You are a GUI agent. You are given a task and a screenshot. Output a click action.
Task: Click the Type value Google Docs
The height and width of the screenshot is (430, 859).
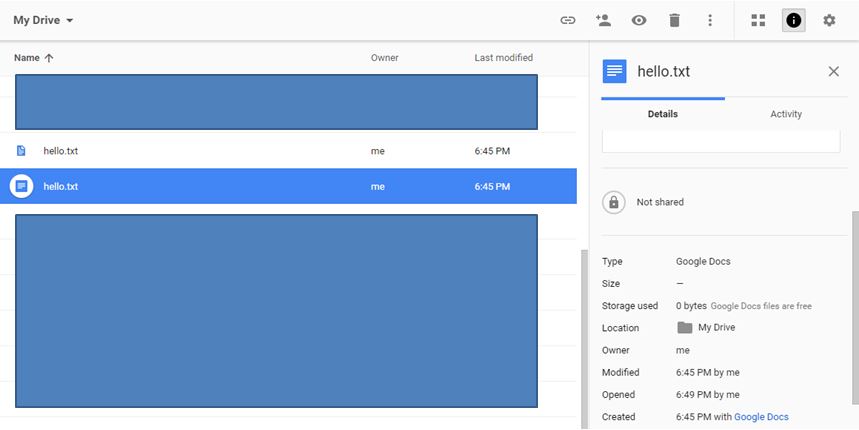pyautogui.click(x=703, y=261)
